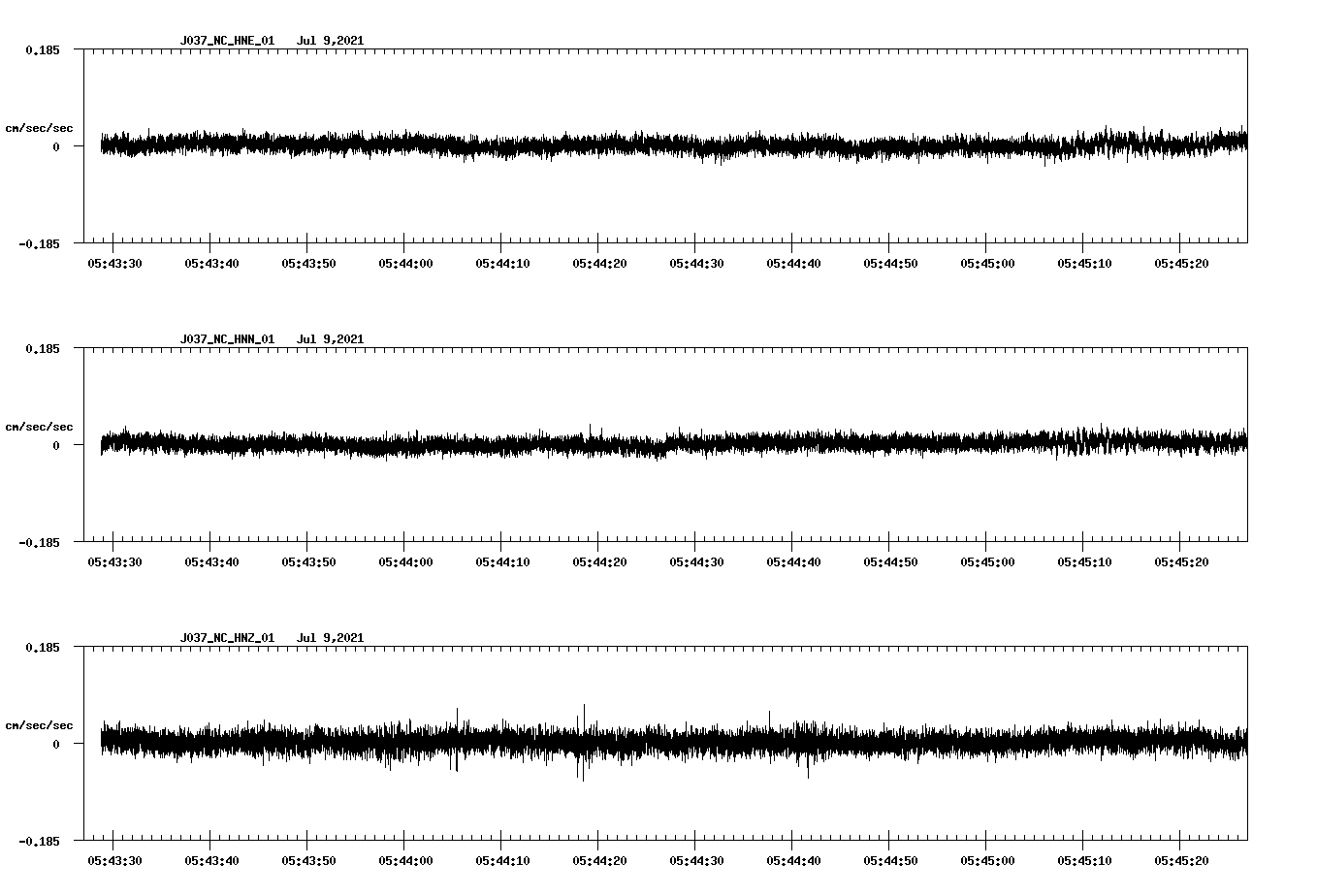Viewport: 1317px width, 896px height.
Task: Click the 05:44:40 time label under HNZ plot
Action: tap(793, 860)
